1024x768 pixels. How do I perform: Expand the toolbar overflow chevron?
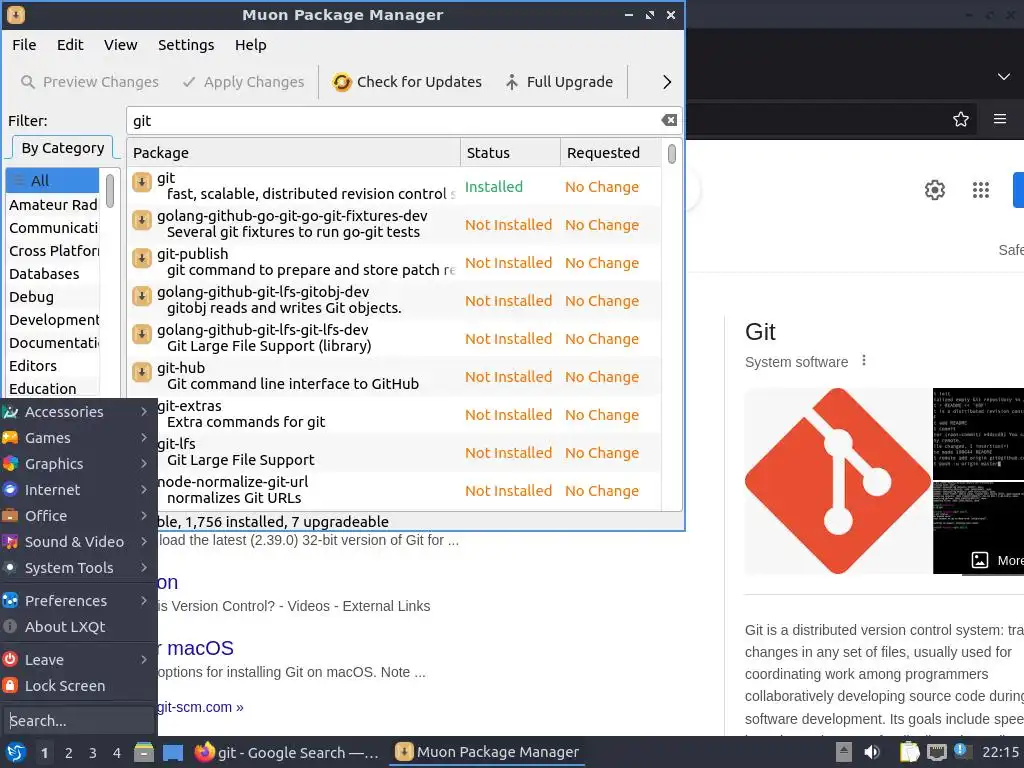pyautogui.click(x=666, y=82)
